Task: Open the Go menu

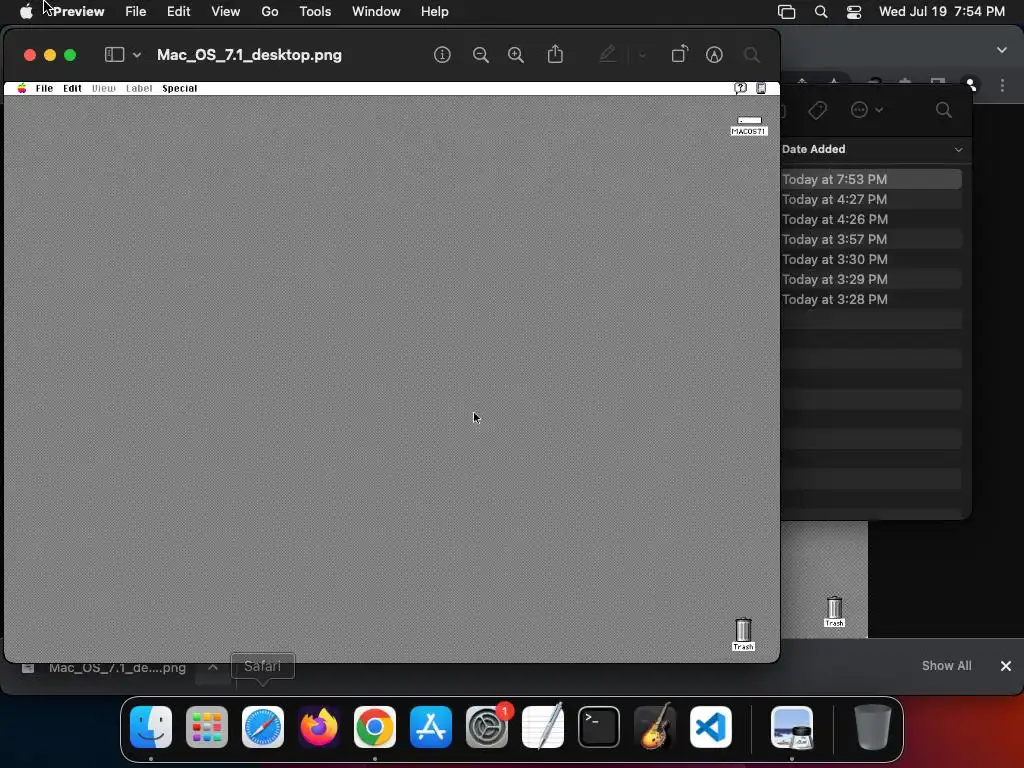Action: (x=270, y=12)
